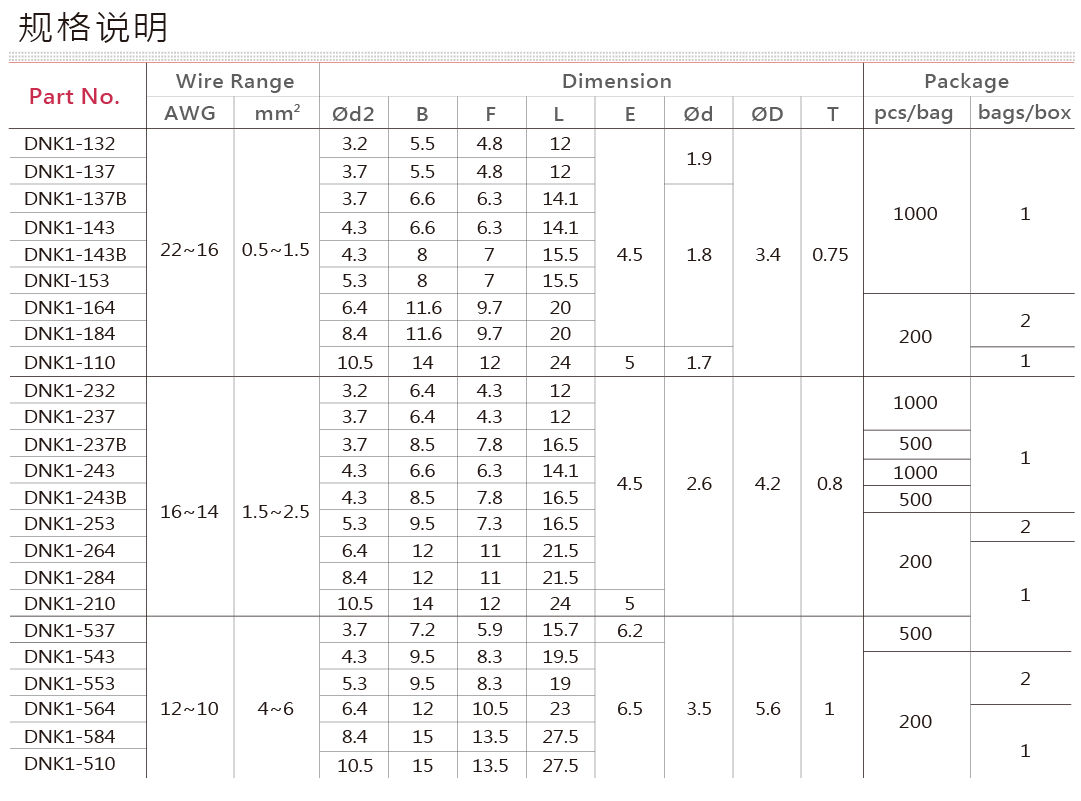
Task: Select the Package header cell
Action: (965, 81)
